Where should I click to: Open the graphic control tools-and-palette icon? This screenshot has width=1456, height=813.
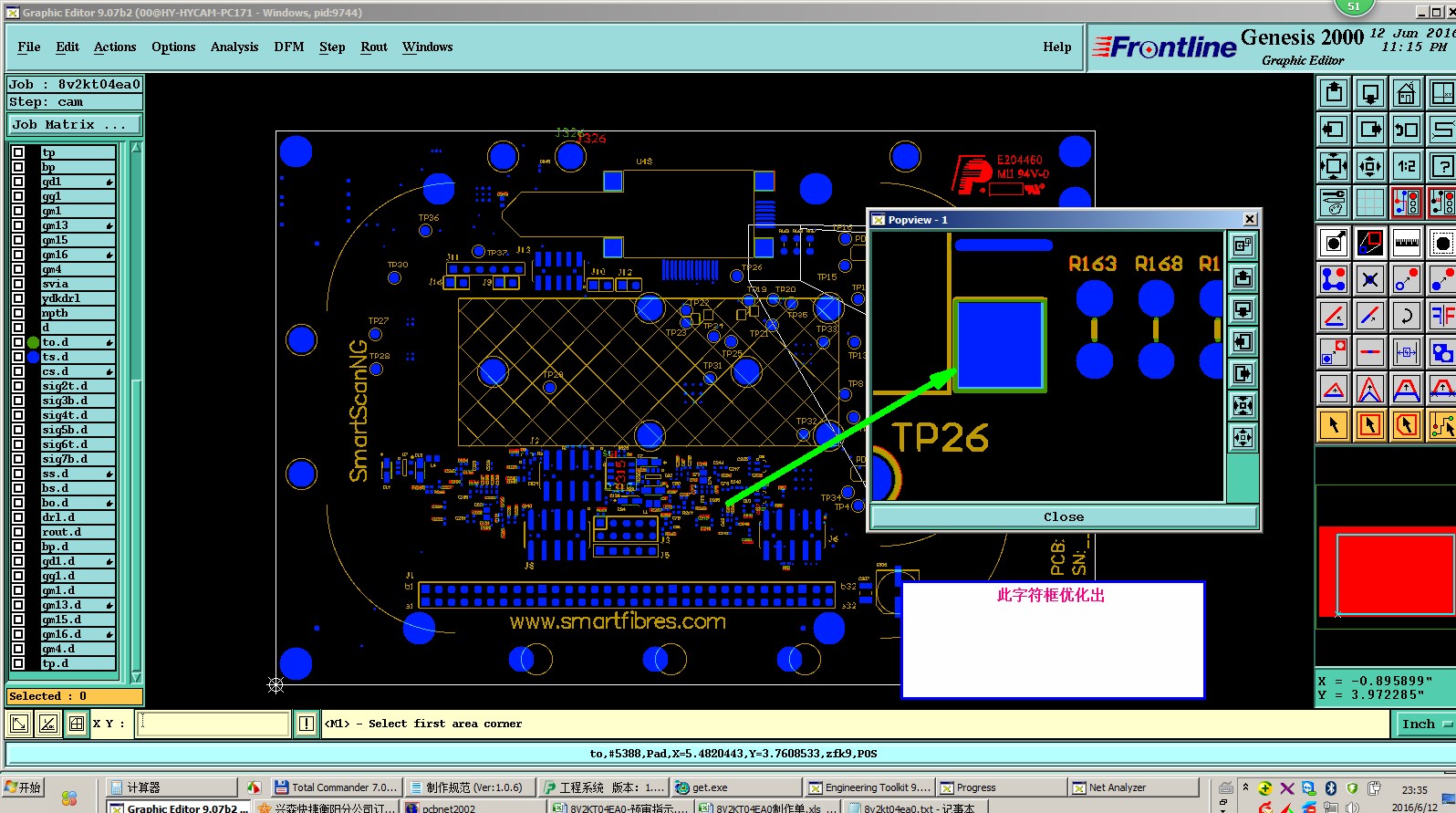[1334, 203]
